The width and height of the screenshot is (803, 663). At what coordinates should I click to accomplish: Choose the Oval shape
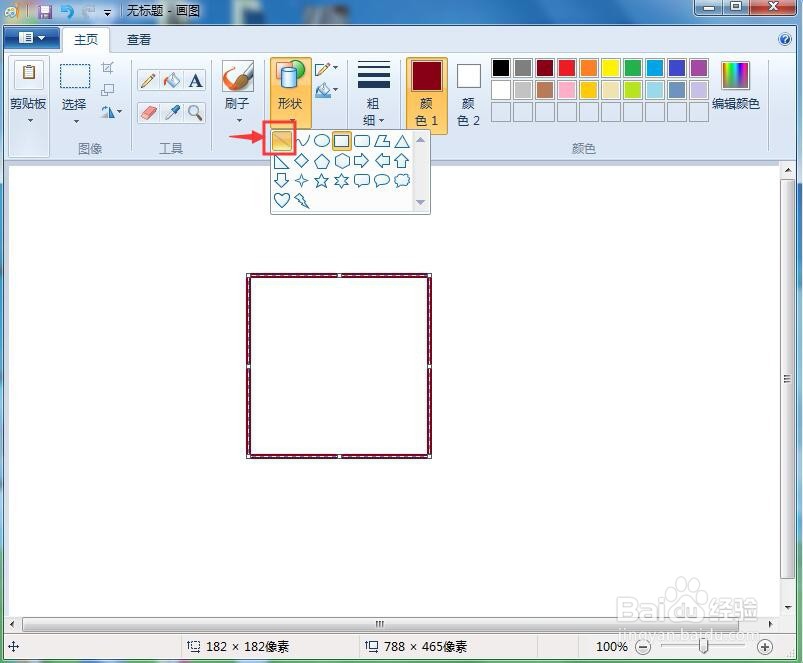tap(322, 140)
